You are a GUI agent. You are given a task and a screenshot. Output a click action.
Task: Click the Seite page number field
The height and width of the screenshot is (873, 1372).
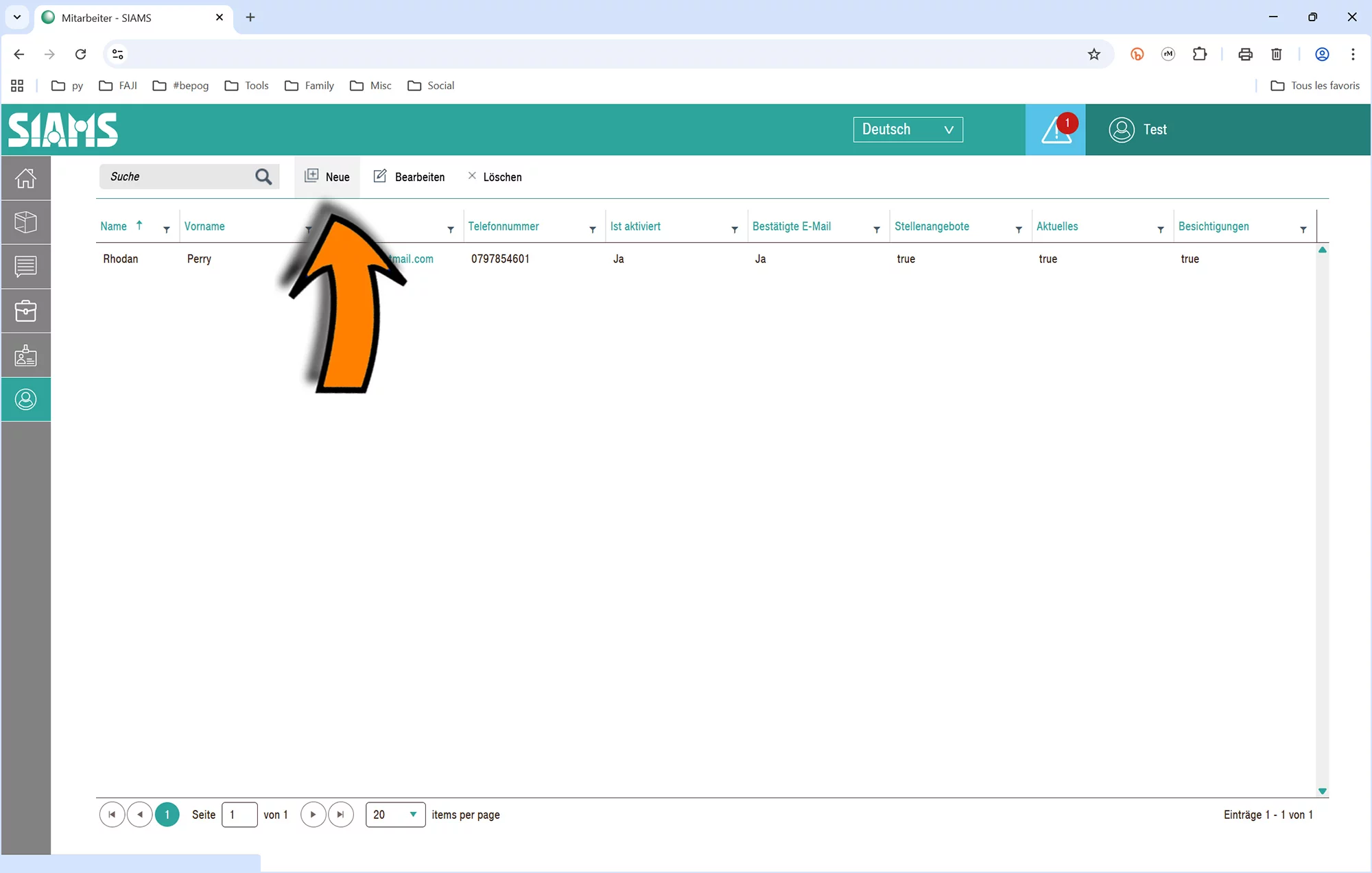[239, 815]
